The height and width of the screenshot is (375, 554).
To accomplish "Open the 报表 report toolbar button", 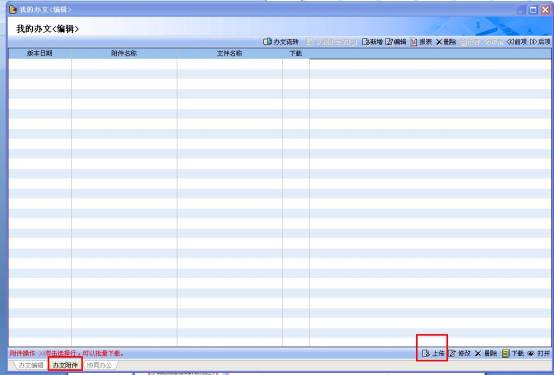I will 421,42.
